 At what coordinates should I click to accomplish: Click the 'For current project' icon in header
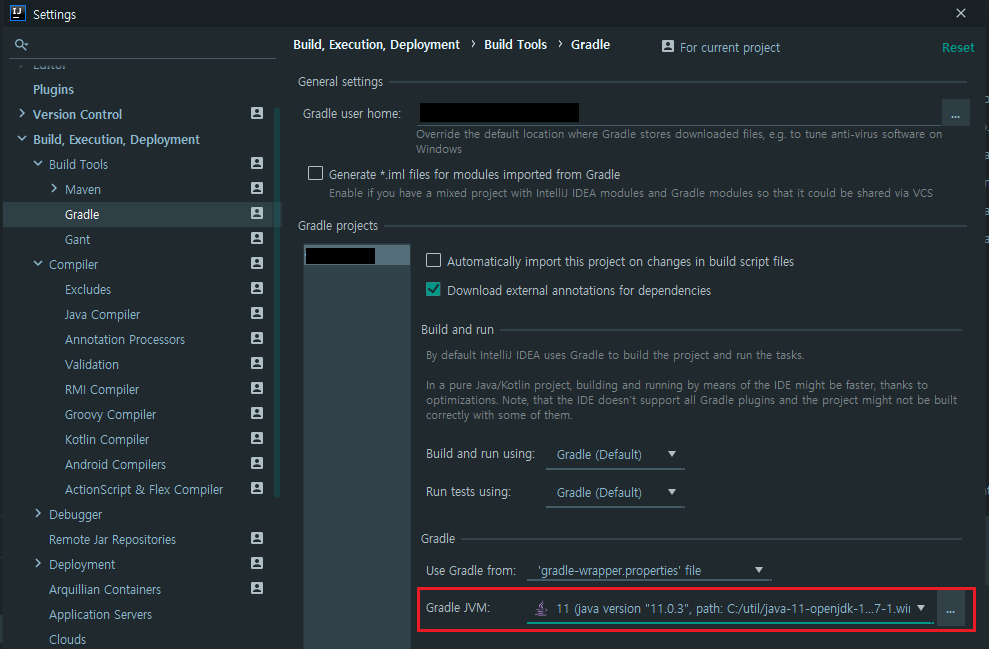[x=667, y=46]
